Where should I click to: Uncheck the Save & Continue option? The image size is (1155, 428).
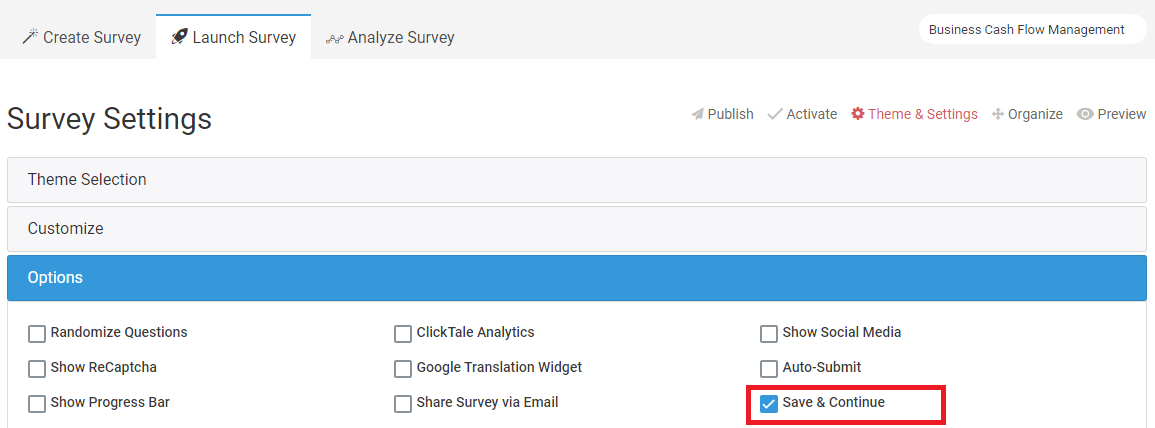pyautogui.click(x=769, y=404)
